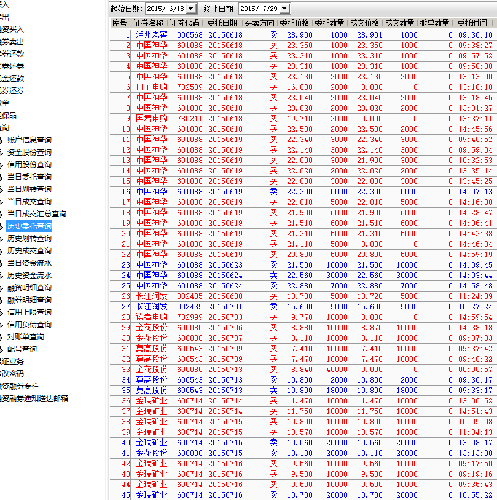Screen dimensions: 497x500
Task: Select the 泸州老窖 name cell
Action: coord(152,35)
